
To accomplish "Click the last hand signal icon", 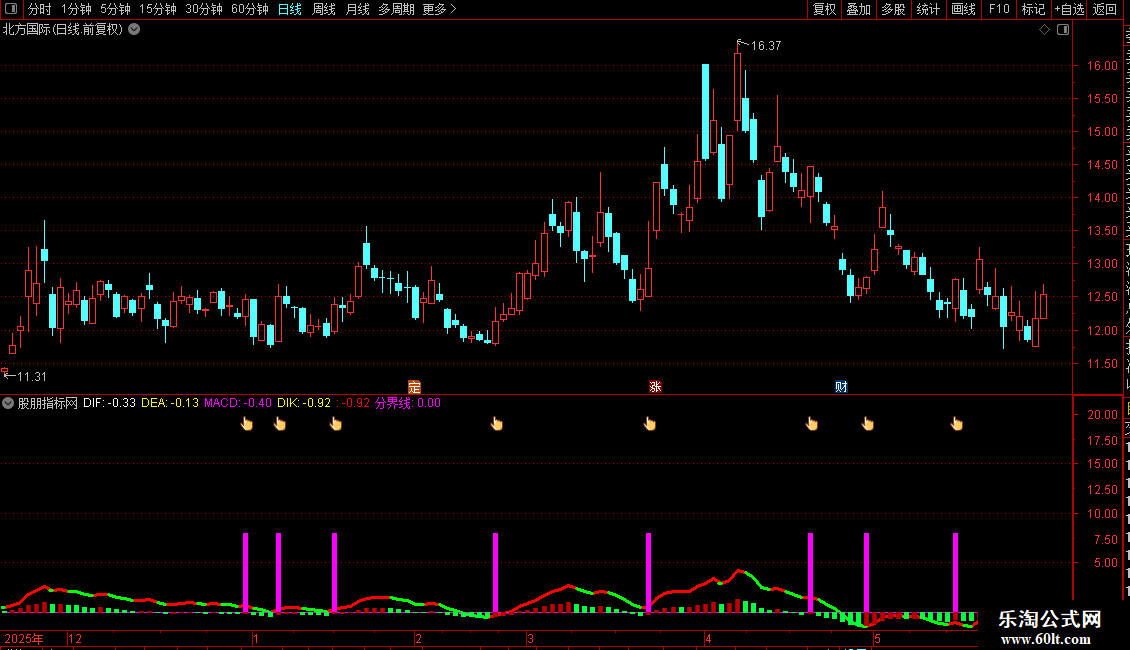I will coord(956,424).
